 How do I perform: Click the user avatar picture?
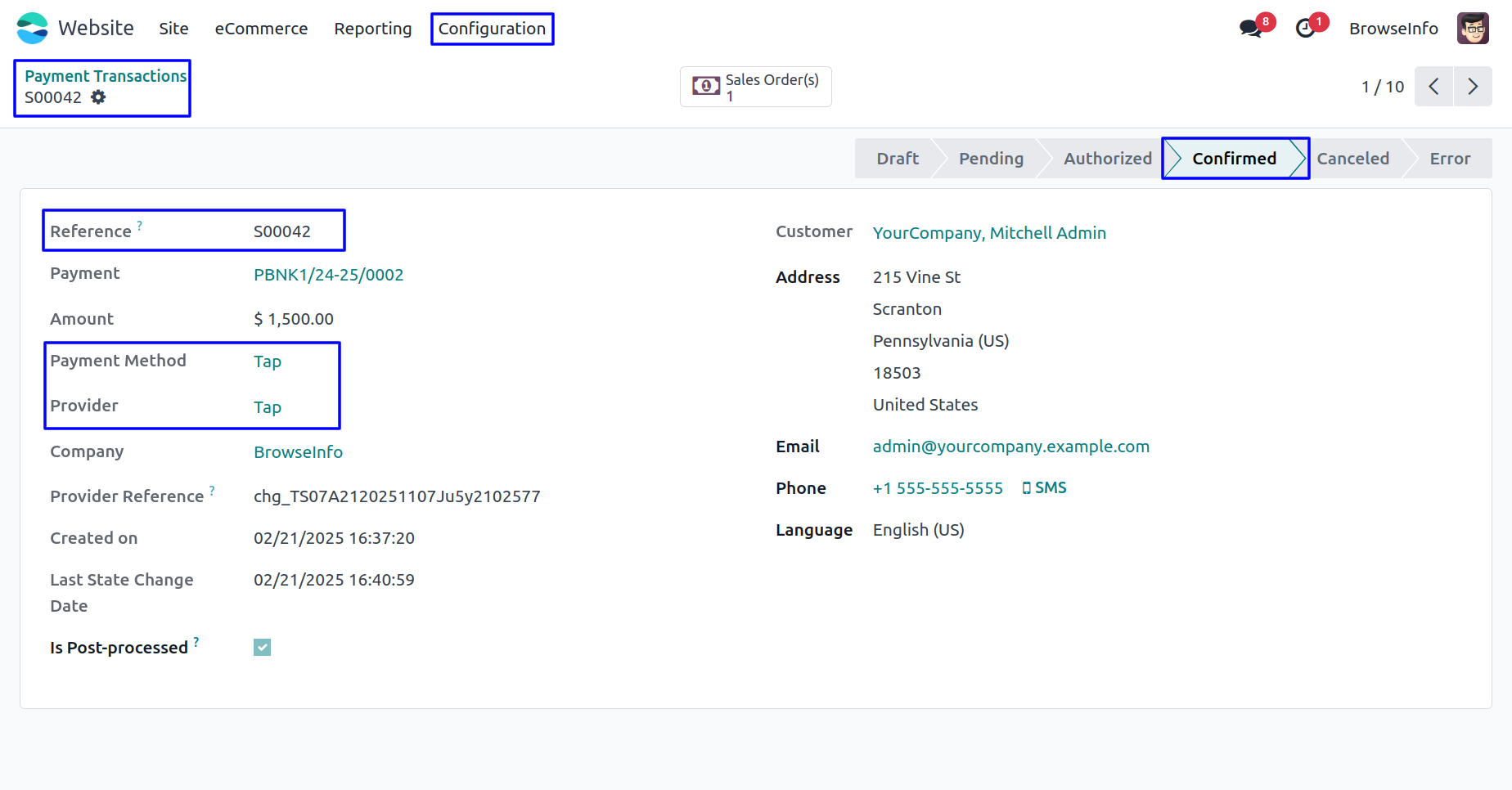click(x=1473, y=29)
